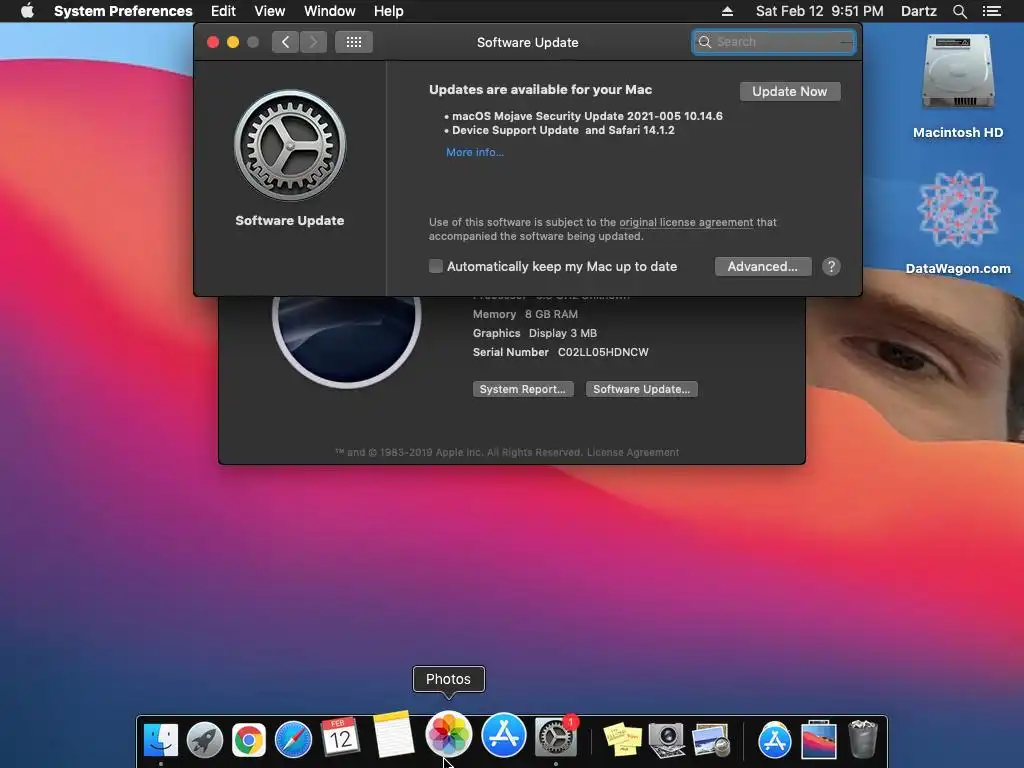The height and width of the screenshot is (768, 1024).
Task: Open Safari compass icon in Dock
Action: click(293, 739)
